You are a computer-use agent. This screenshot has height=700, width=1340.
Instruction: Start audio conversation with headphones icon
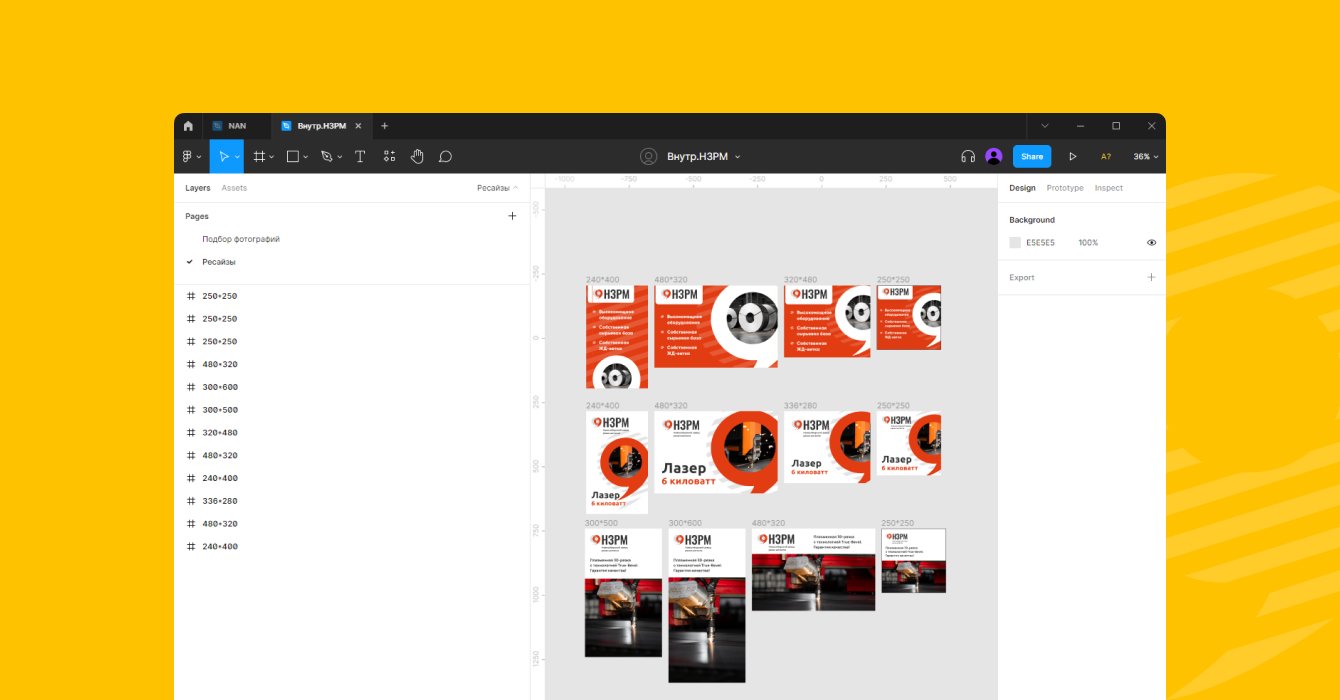[967, 157]
